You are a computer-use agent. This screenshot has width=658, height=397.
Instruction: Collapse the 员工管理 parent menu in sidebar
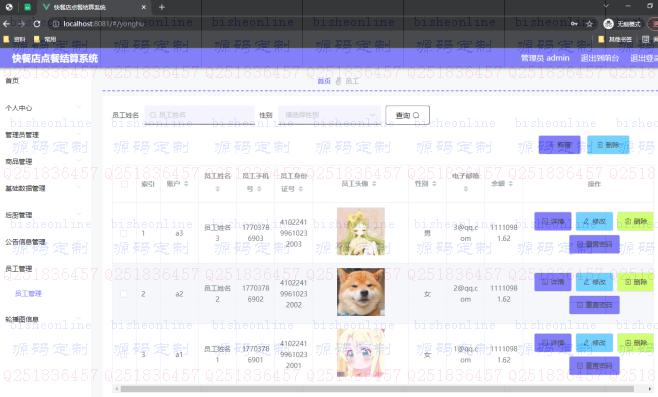click(x=45, y=269)
